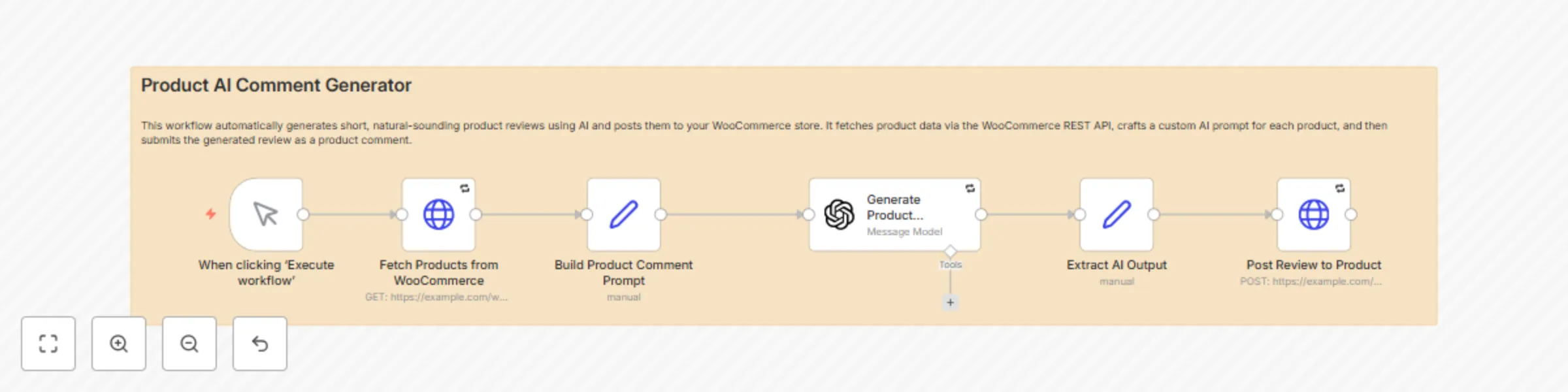Click the lightning bolt beside the trigger node
The height and width of the screenshot is (392, 1568).
click(210, 214)
